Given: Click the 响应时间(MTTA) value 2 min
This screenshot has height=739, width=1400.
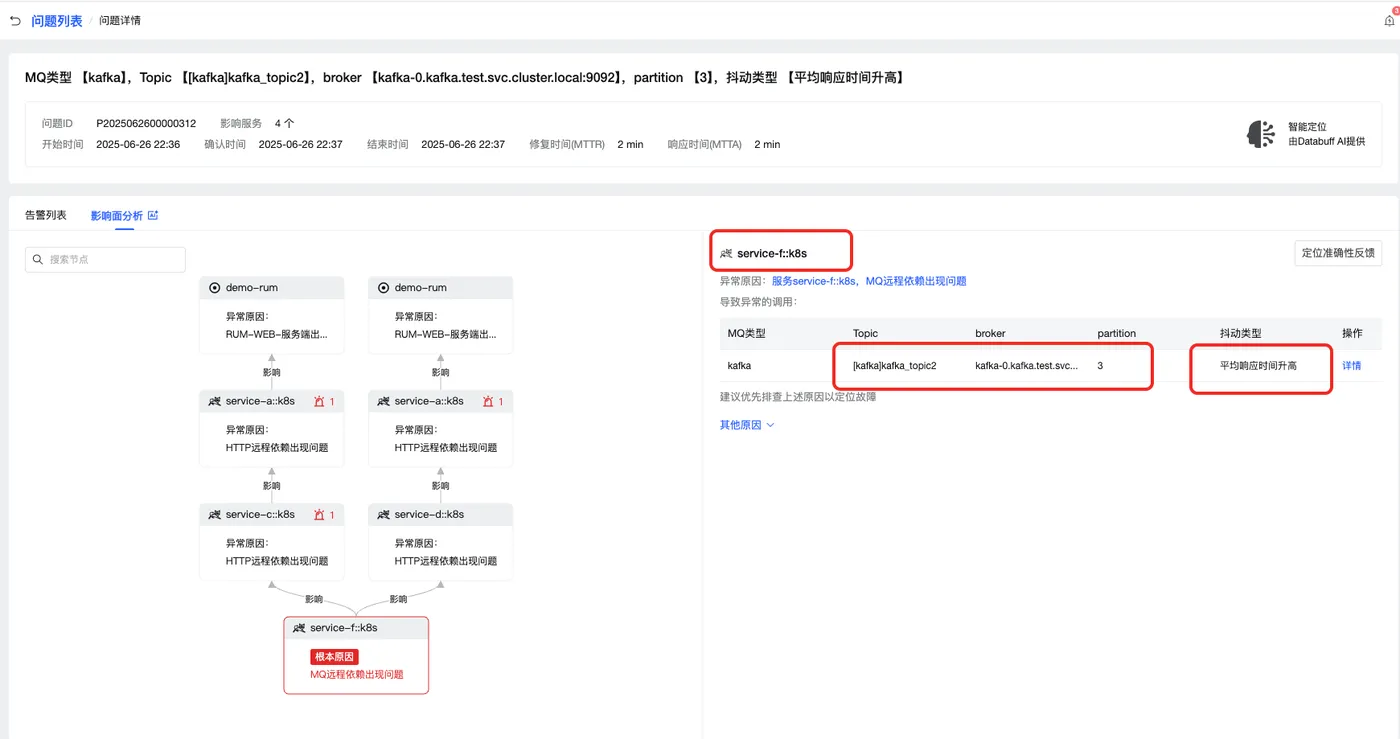Looking at the screenshot, I should [767, 145].
